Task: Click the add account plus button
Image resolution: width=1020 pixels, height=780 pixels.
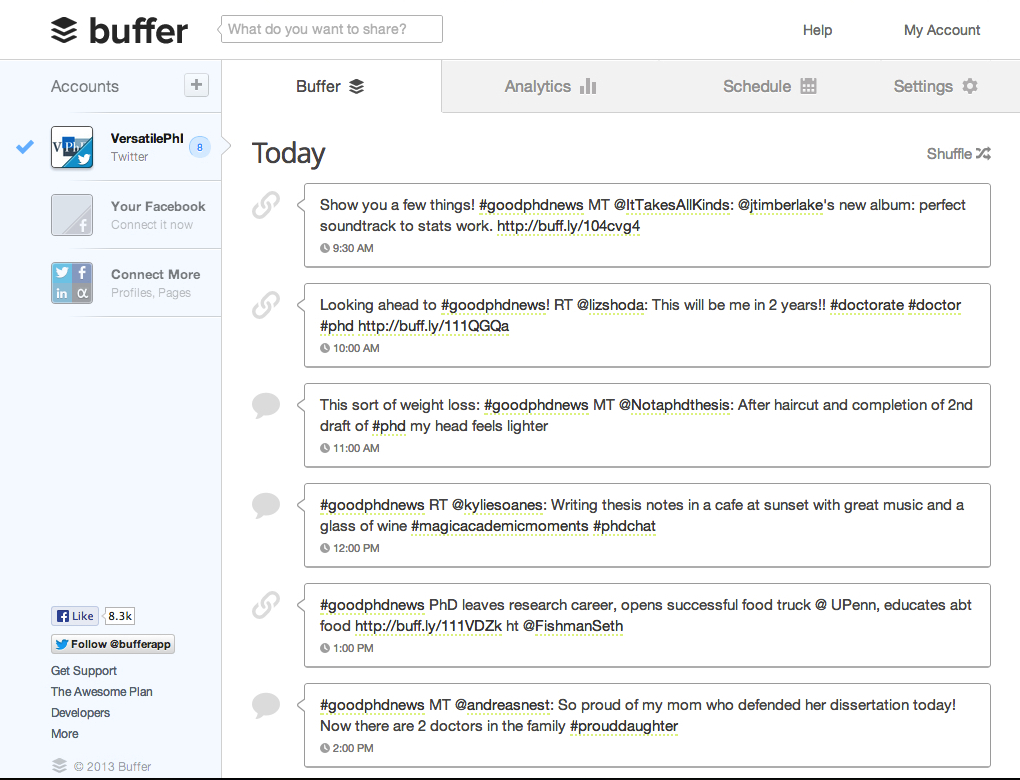Action: pos(196,85)
